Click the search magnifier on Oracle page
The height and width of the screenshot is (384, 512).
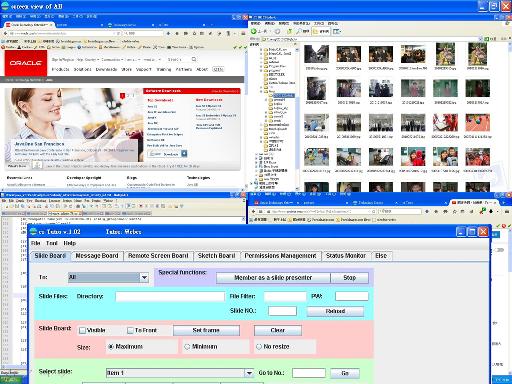point(194,59)
